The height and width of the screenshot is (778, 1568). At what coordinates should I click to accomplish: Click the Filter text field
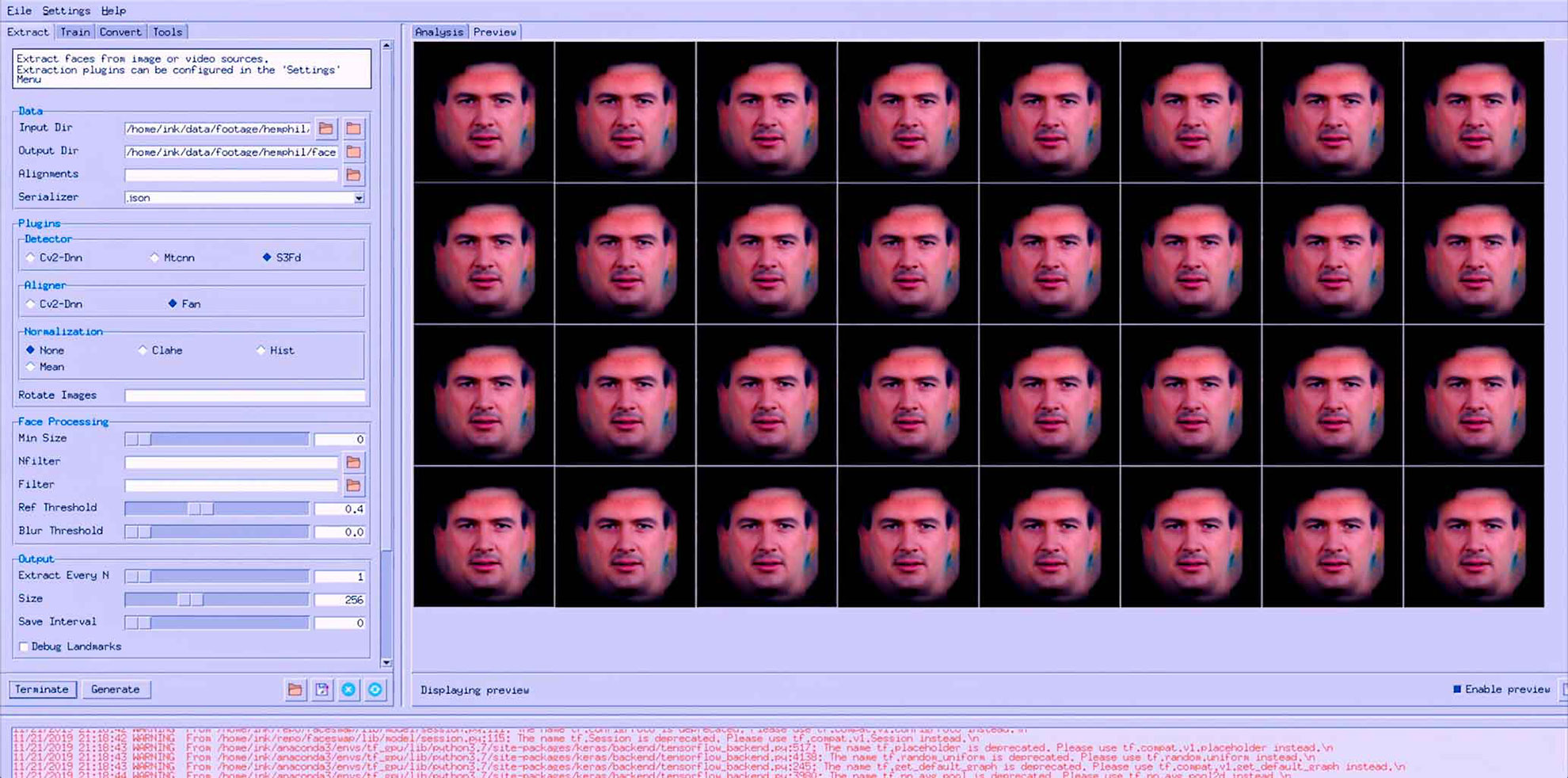click(x=231, y=485)
